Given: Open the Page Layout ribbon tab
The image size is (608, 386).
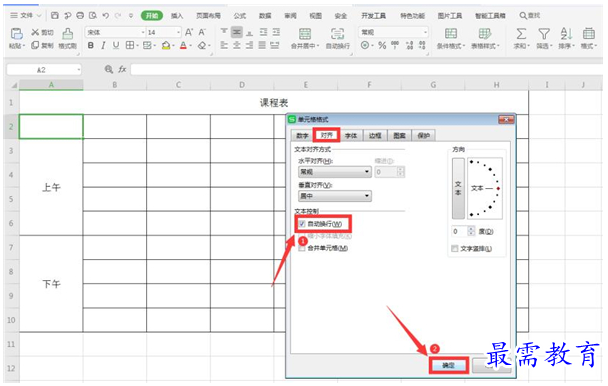Looking at the screenshot, I should coord(208,16).
